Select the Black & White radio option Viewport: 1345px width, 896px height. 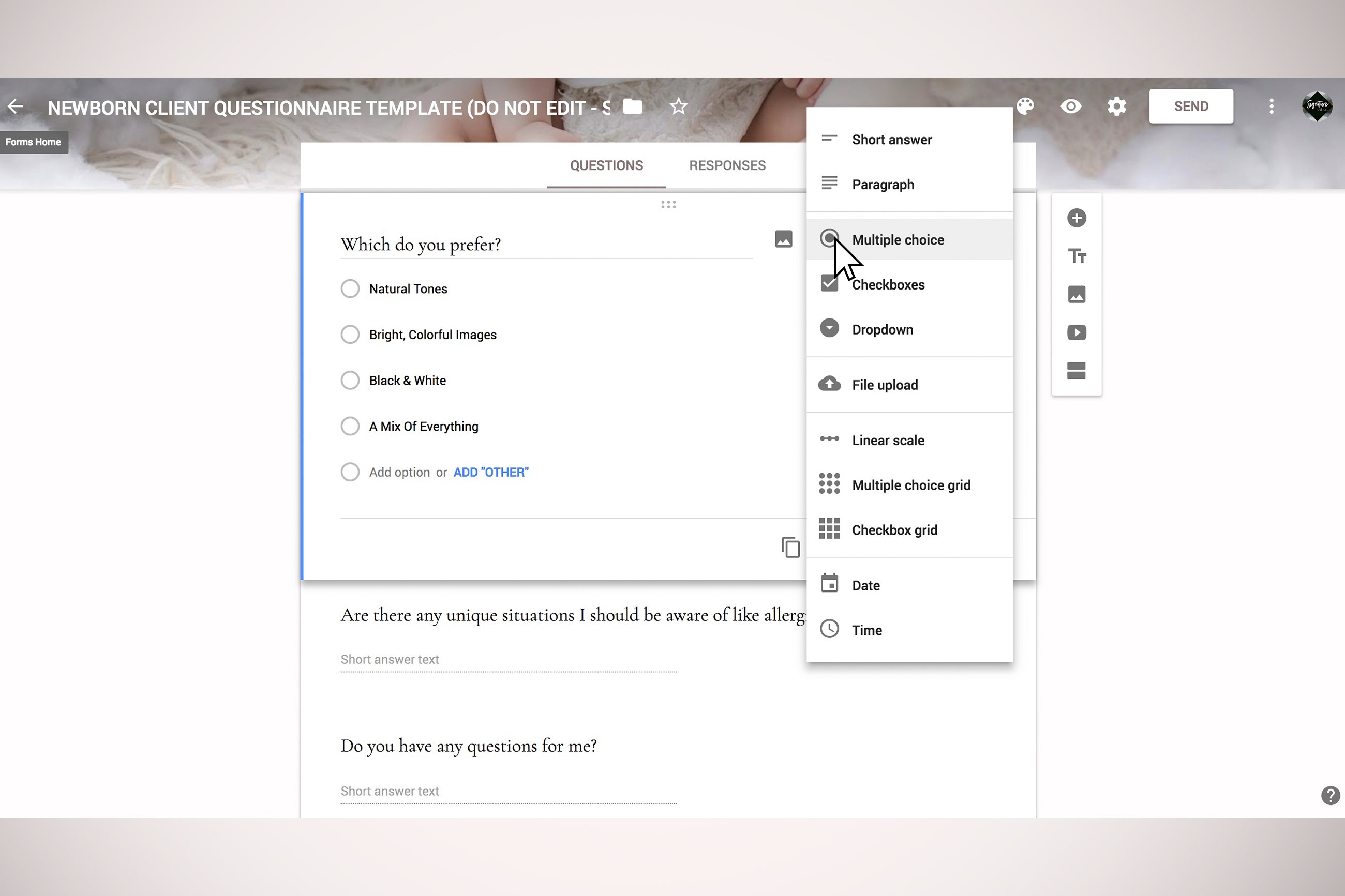click(x=350, y=381)
